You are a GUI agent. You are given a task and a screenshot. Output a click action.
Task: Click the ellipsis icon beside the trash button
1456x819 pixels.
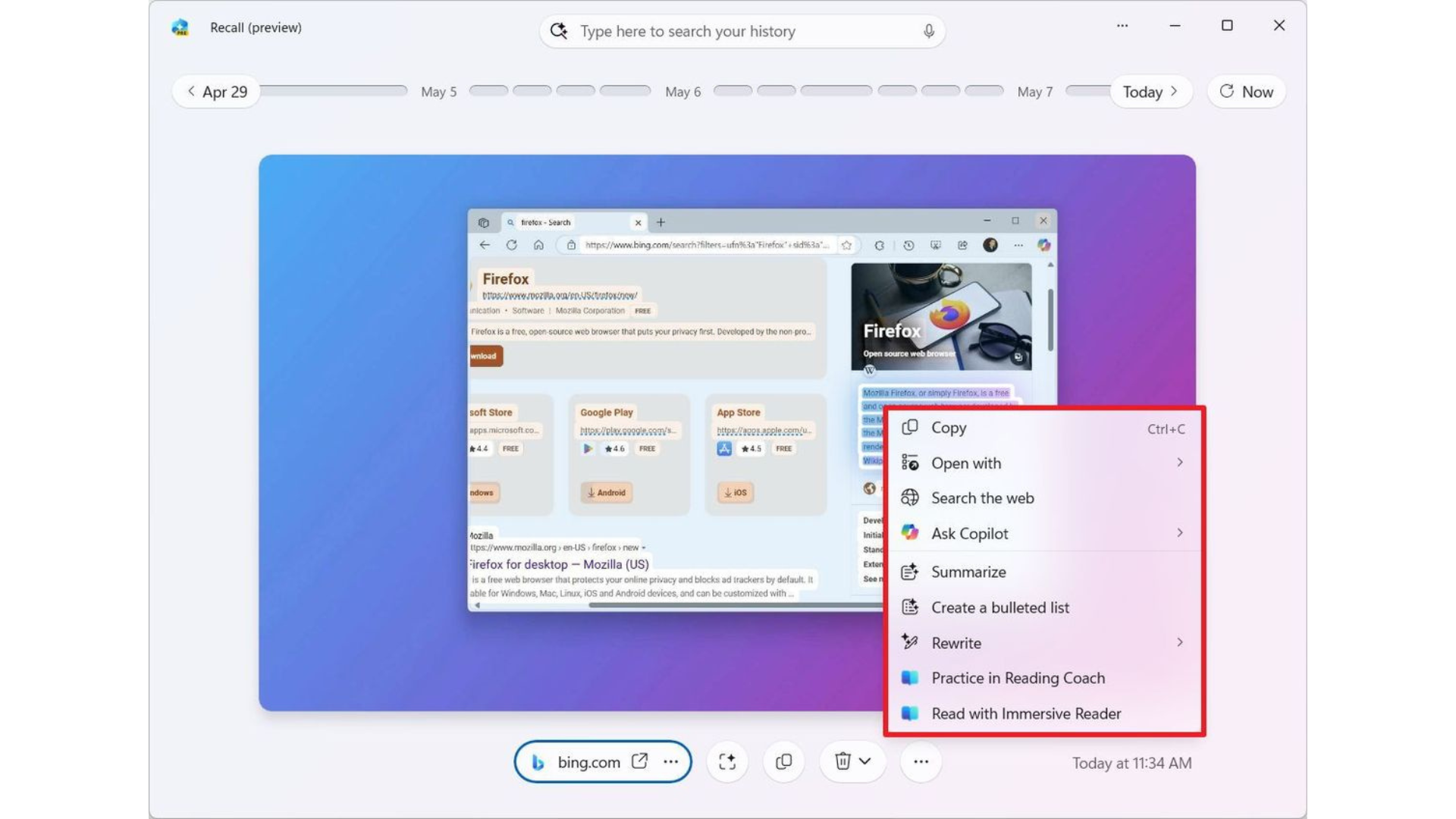pos(920,761)
